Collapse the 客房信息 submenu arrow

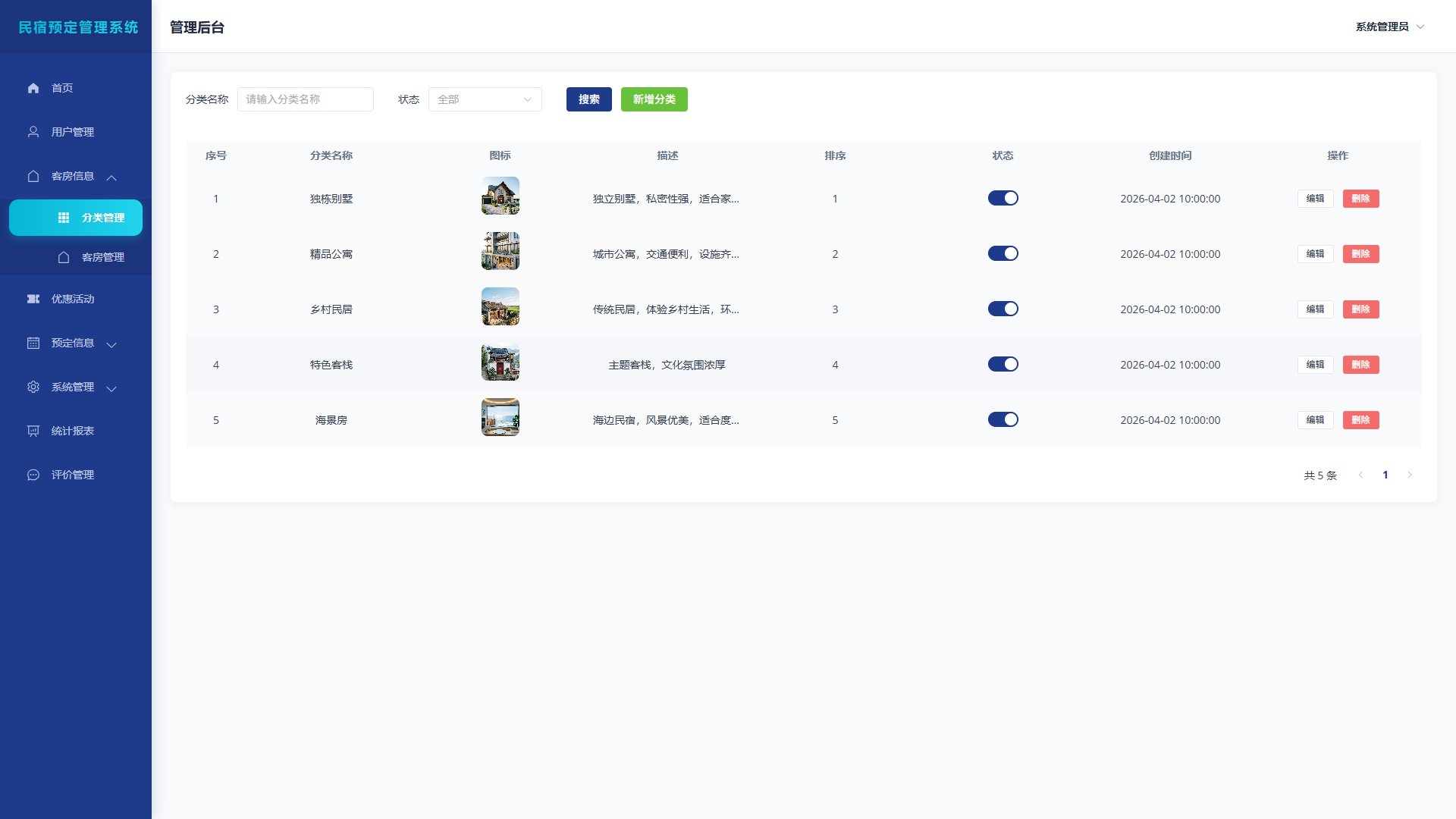[111, 177]
